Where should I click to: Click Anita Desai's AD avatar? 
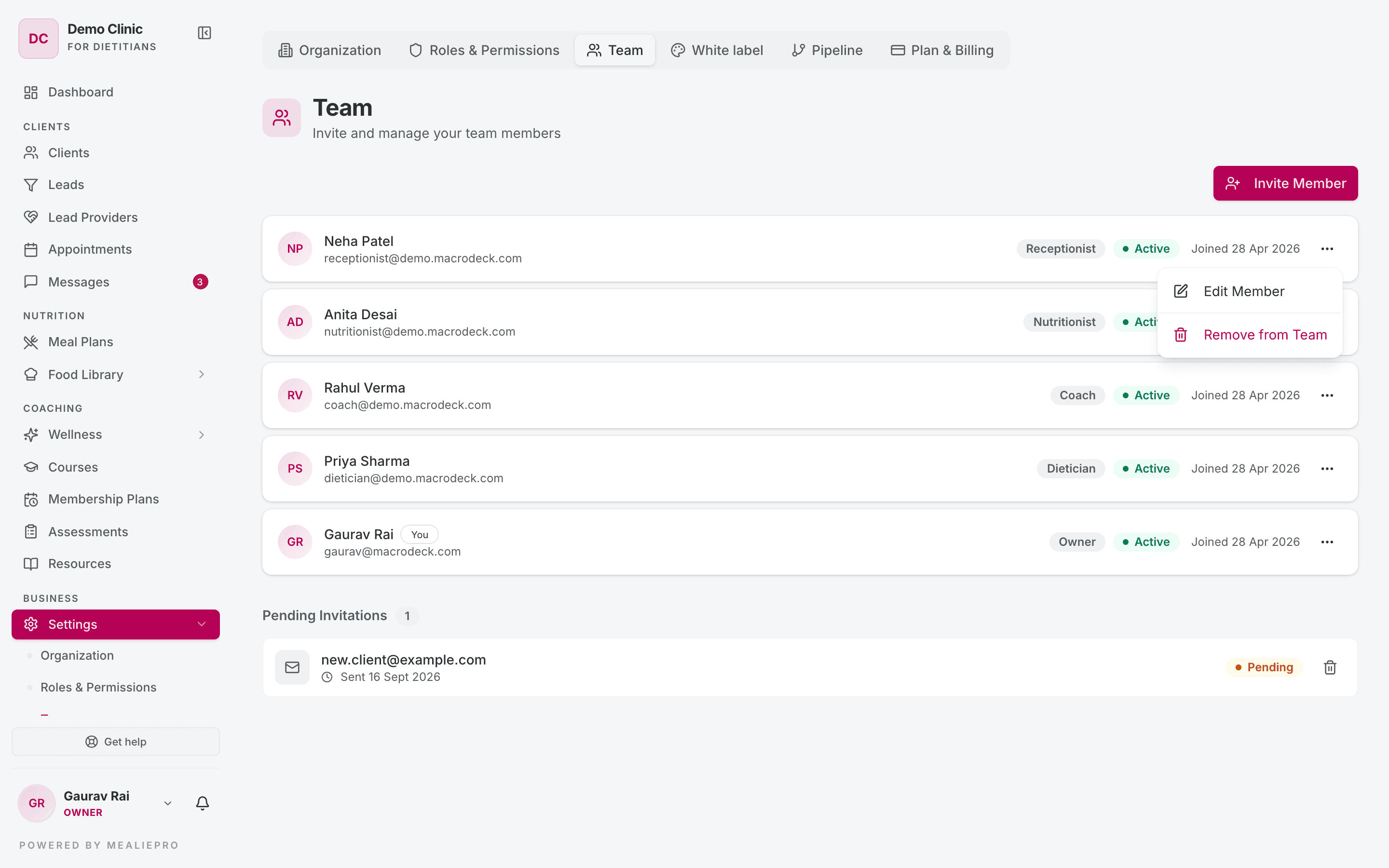click(x=295, y=322)
